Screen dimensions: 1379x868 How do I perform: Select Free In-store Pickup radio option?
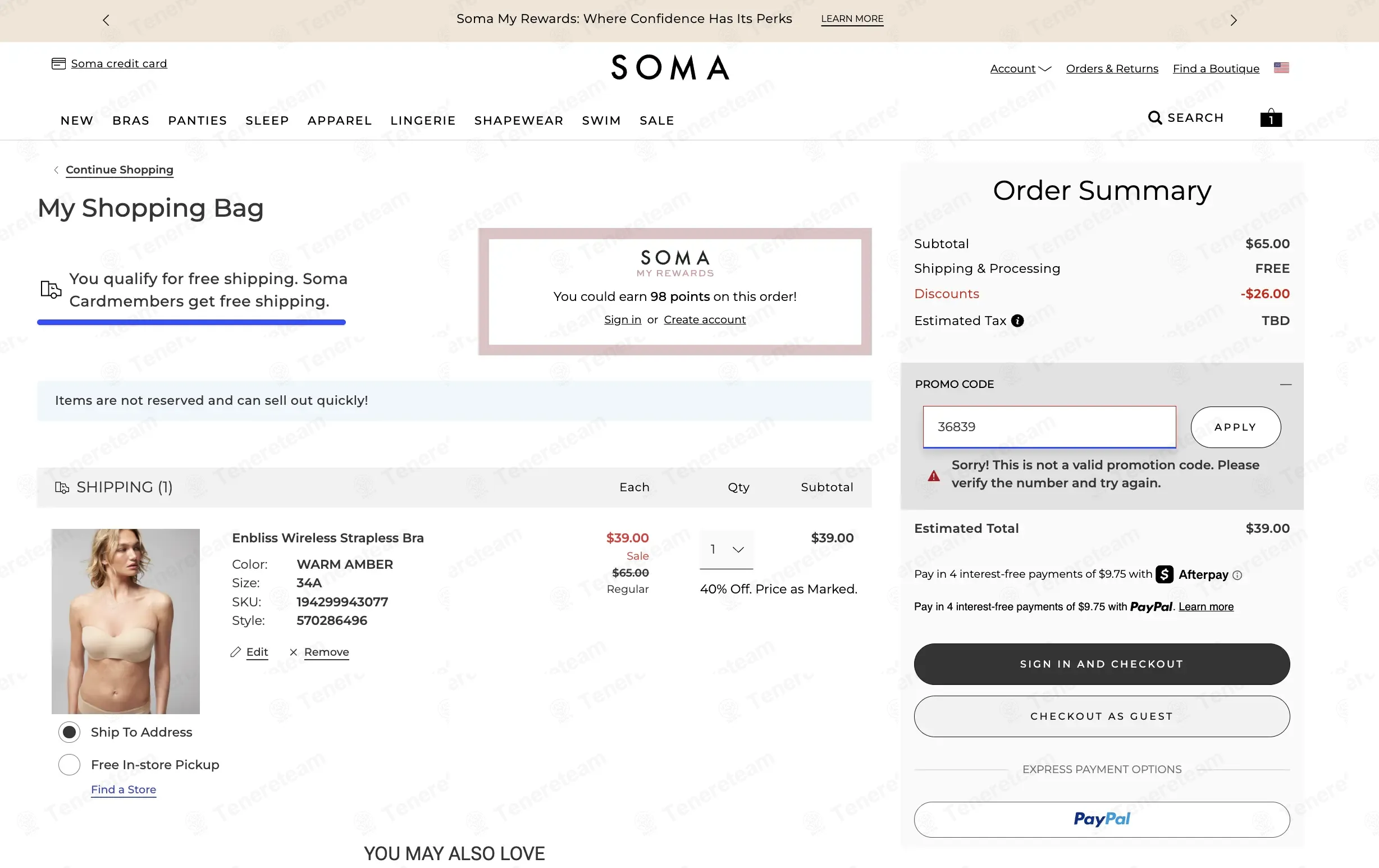[69, 764]
